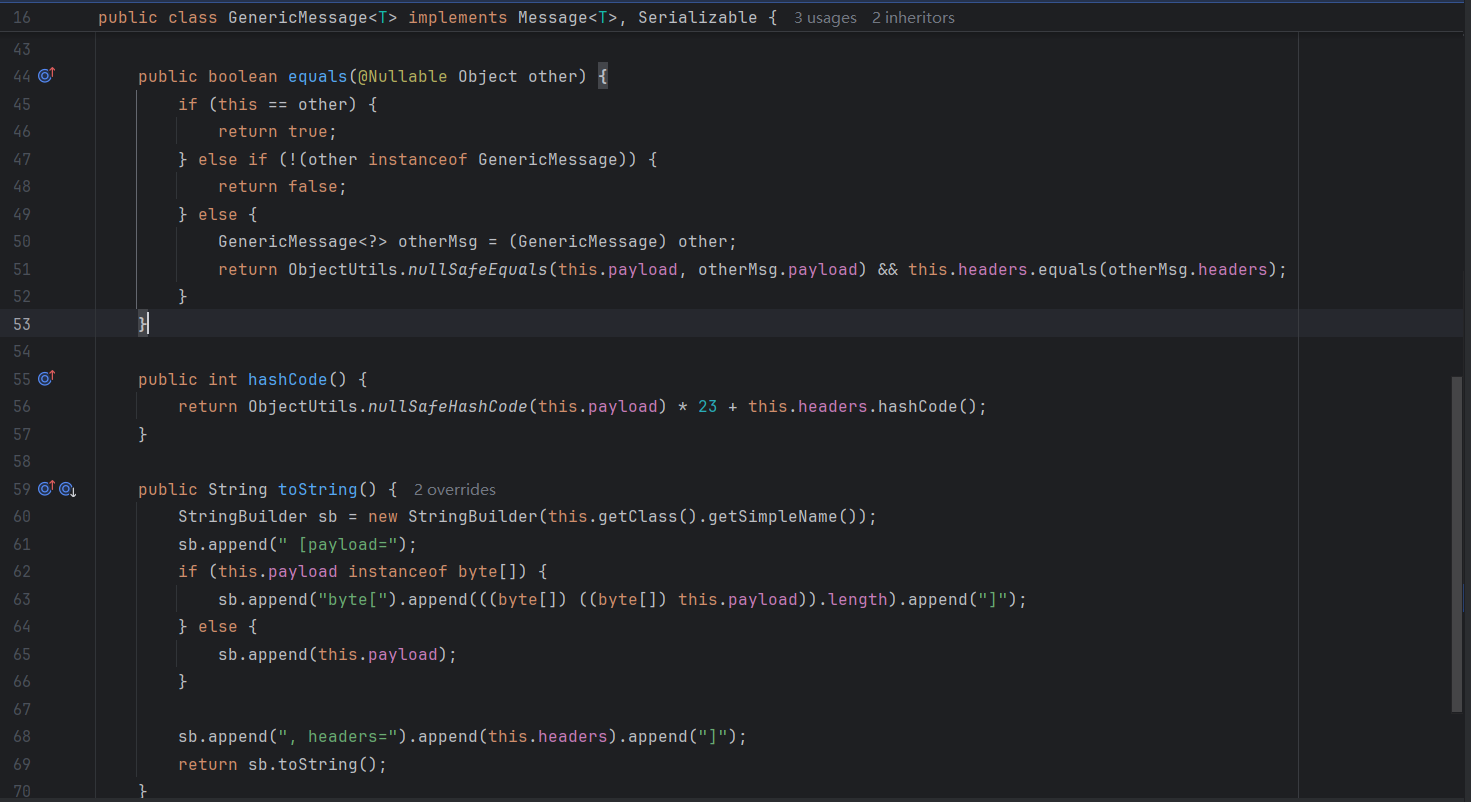Click 'sb.append(this.payload);' on line 65
Viewport: 1471px width, 802px height.
[338, 654]
